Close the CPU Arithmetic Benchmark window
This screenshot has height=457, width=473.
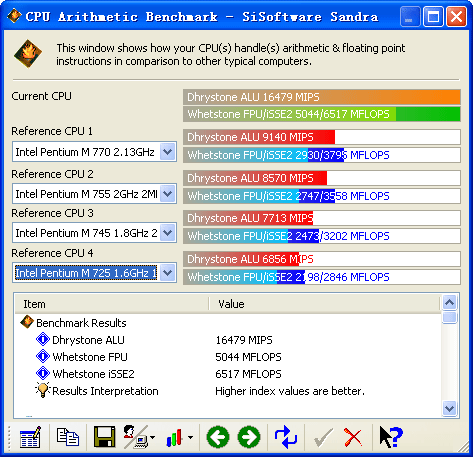coord(456,16)
